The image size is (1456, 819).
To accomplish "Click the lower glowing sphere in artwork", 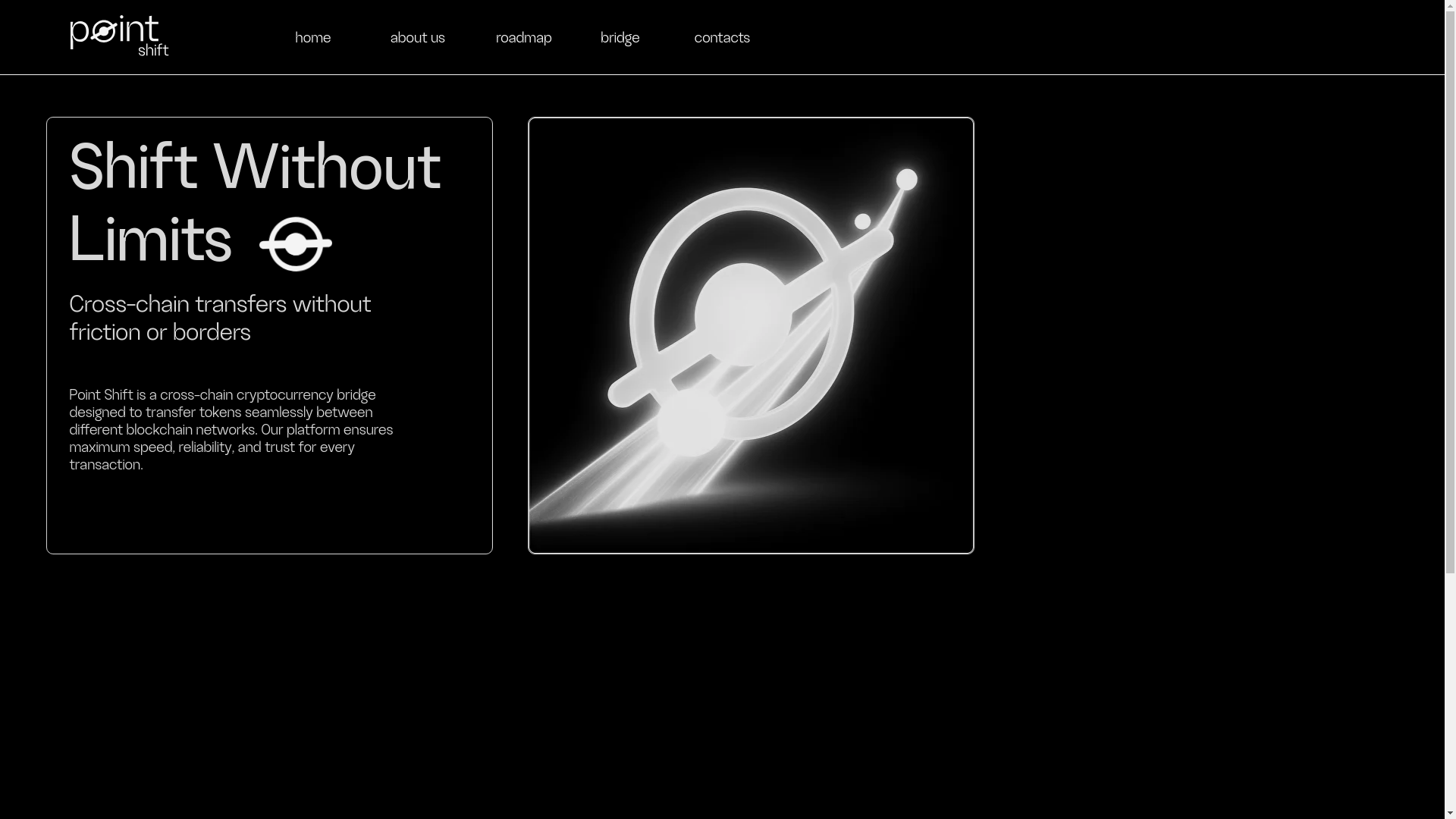I will (x=690, y=423).
